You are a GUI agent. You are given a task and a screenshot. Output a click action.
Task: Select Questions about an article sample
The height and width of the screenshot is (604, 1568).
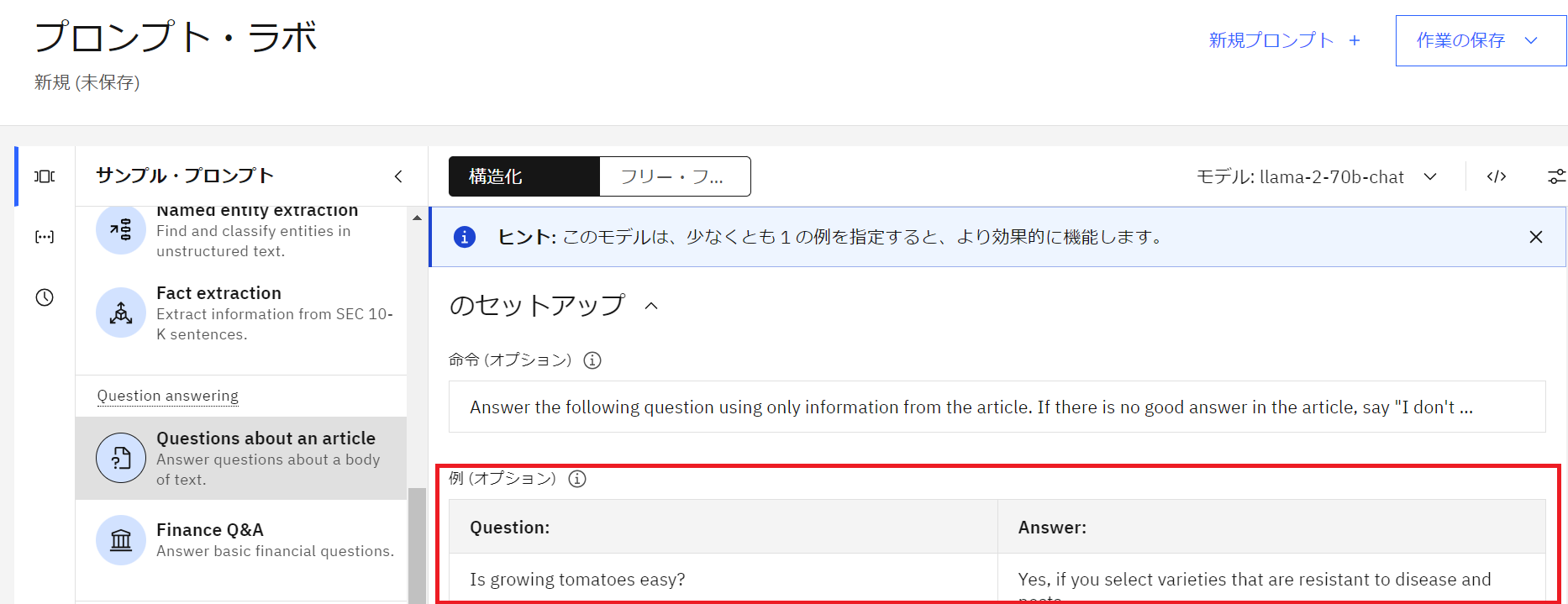coord(241,458)
